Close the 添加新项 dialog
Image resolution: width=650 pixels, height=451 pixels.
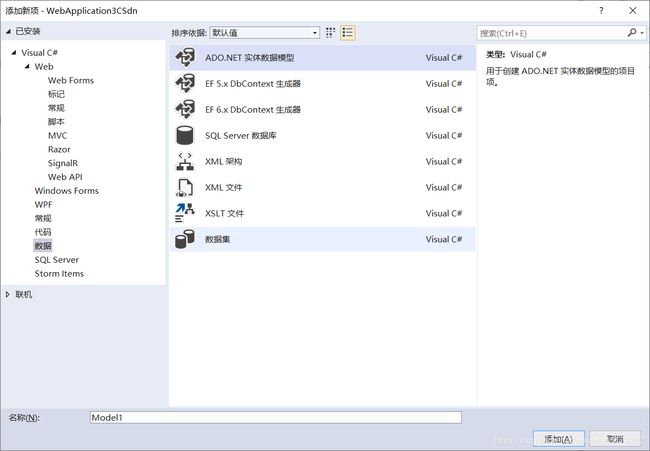pyautogui.click(x=633, y=11)
